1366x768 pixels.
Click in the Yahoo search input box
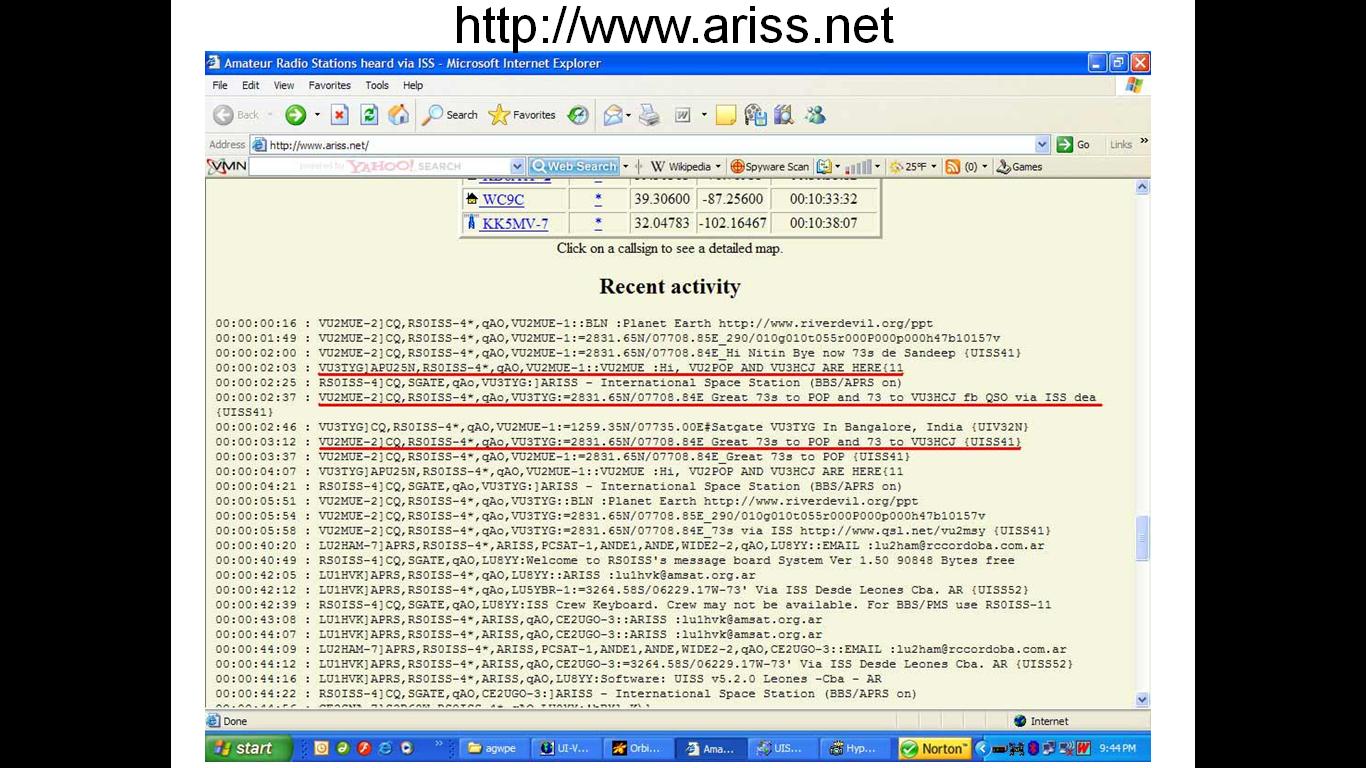pos(379,167)
